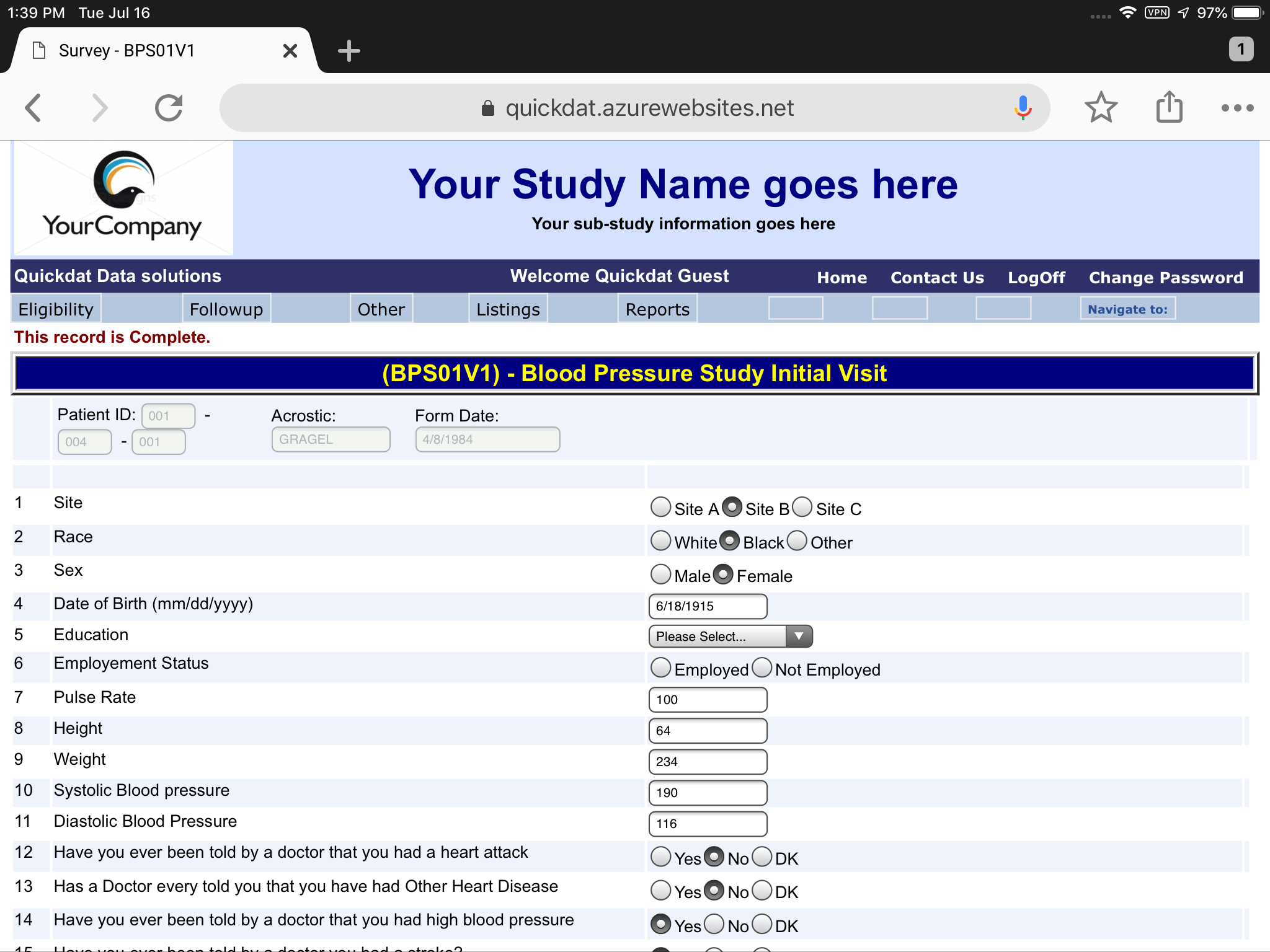
Task: Bookmark the page with the star icon
Action: pyautogui.click(x=1101, y=108)
